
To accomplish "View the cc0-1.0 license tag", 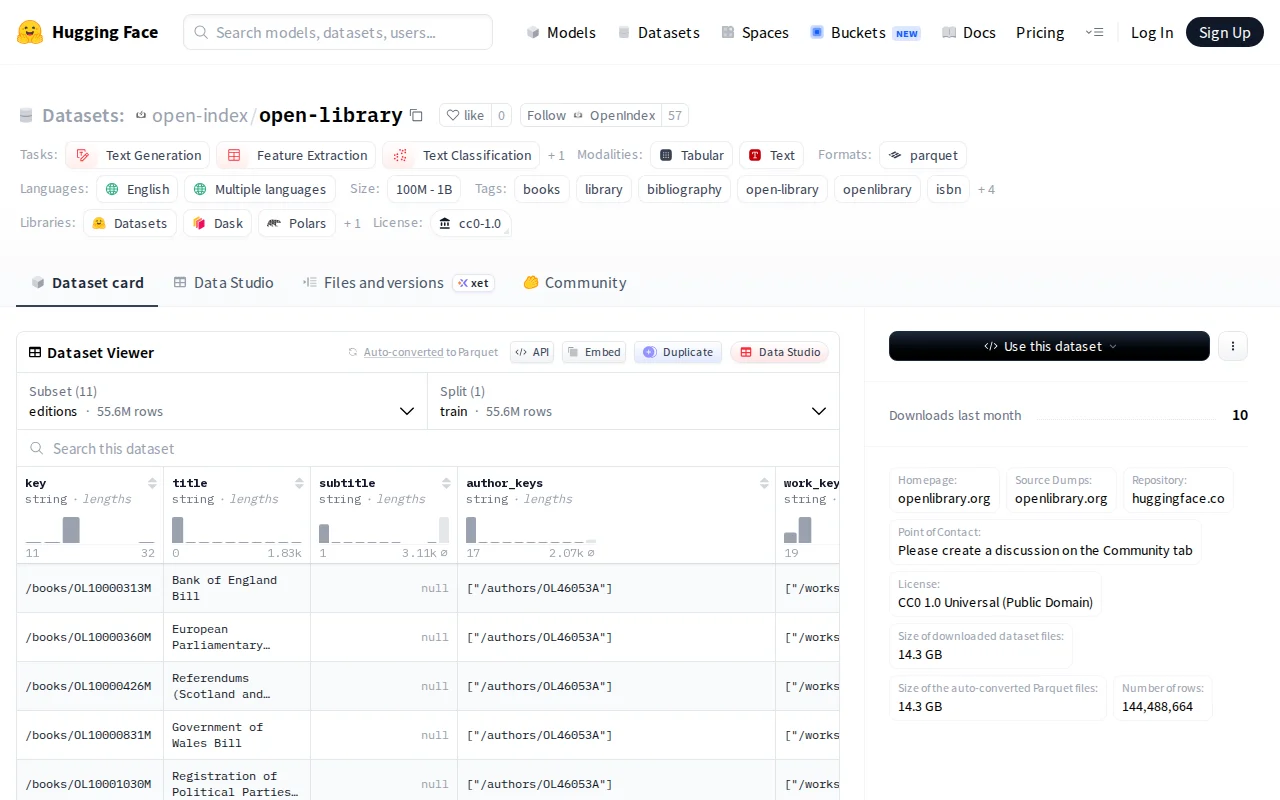I will point(471,223).
